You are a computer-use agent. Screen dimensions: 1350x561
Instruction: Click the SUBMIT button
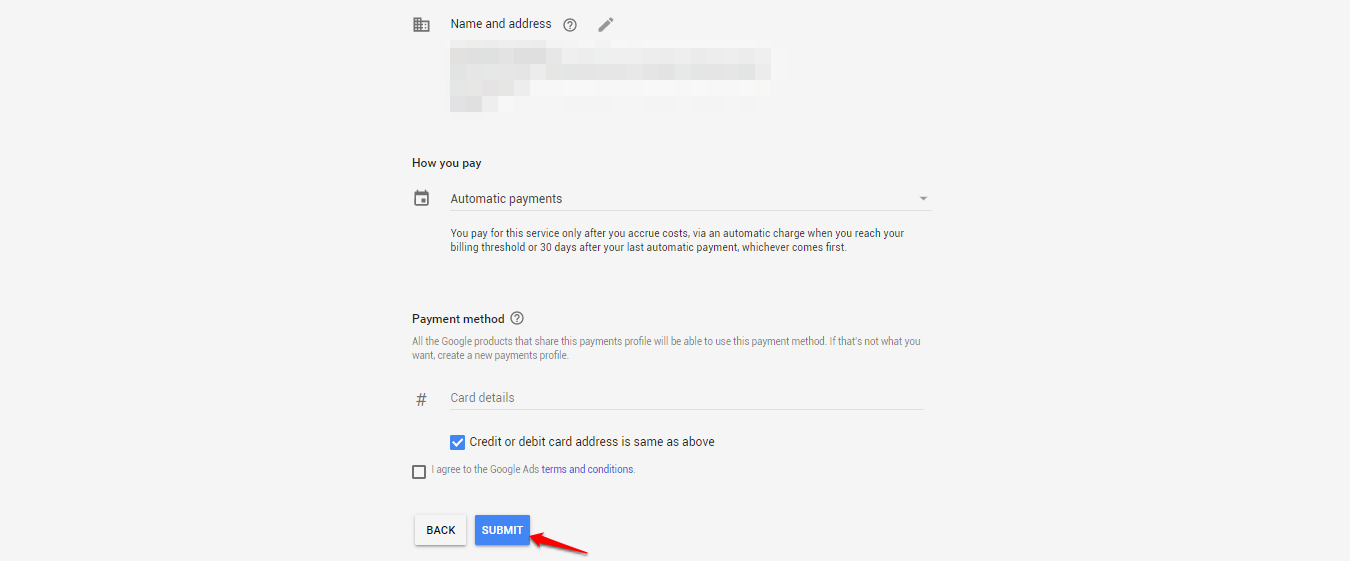pyautogui.click(x=502, y=530)
